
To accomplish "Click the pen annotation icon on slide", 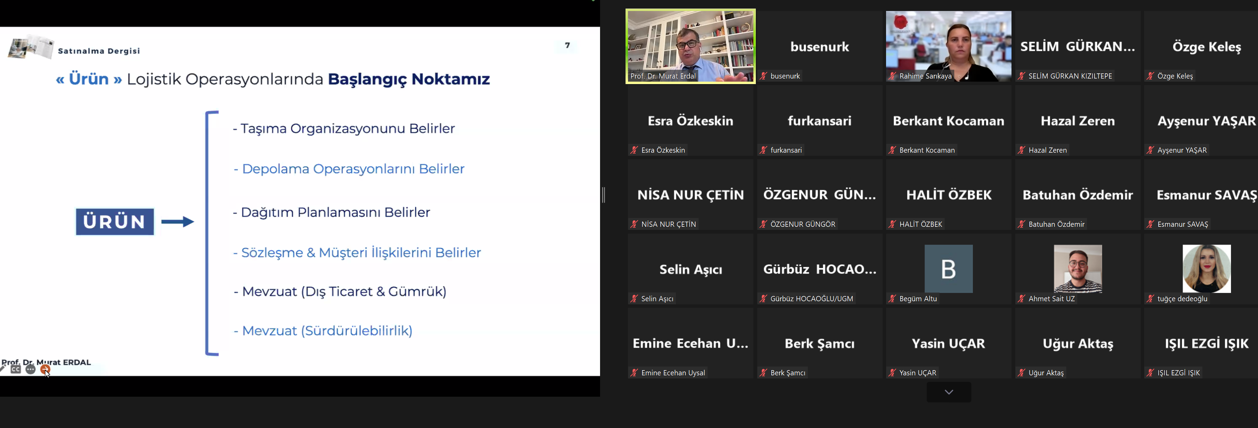I will 4,370.
